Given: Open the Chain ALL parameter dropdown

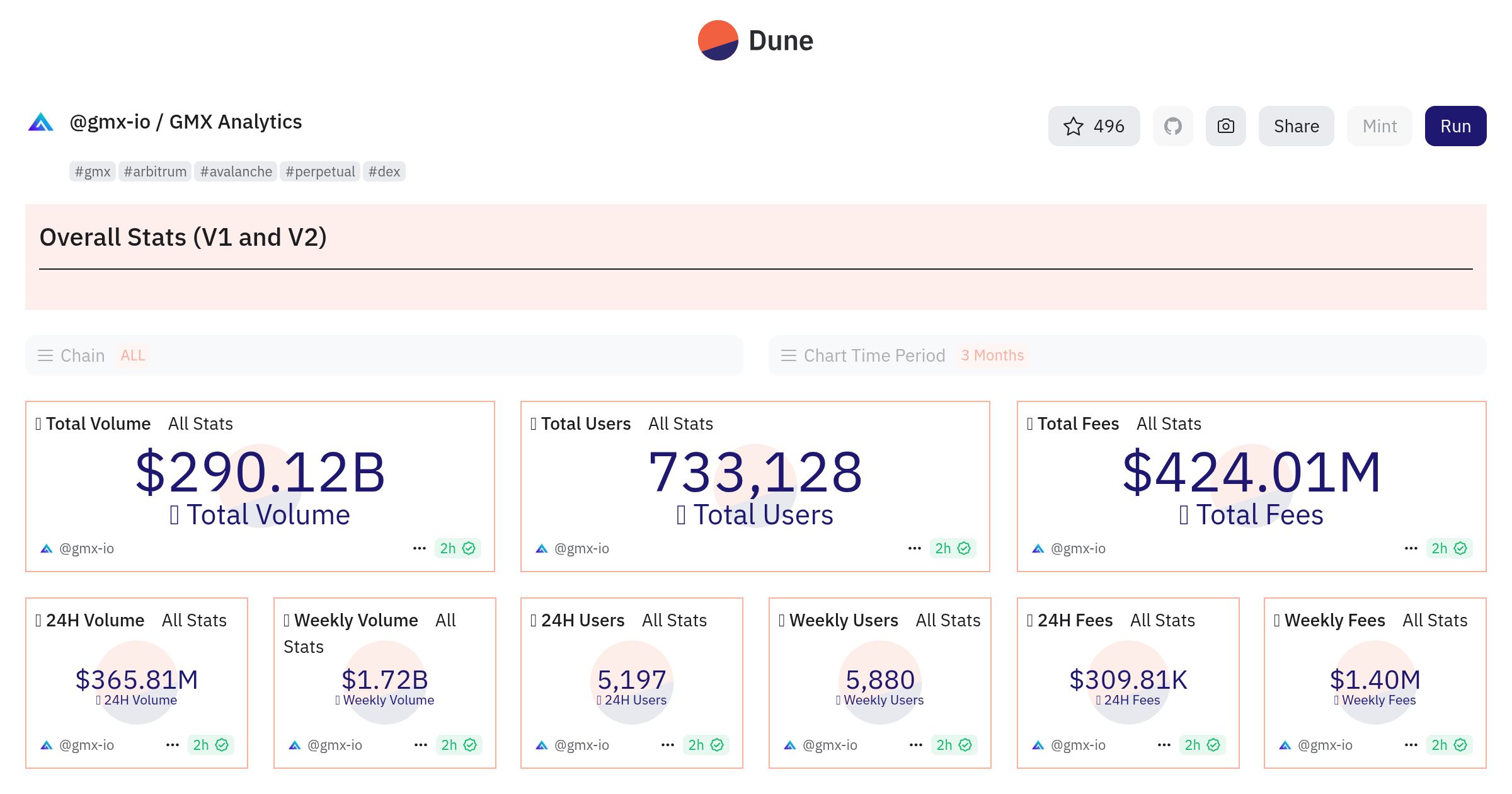Looking at the screenshot, I should click(384, 355).
